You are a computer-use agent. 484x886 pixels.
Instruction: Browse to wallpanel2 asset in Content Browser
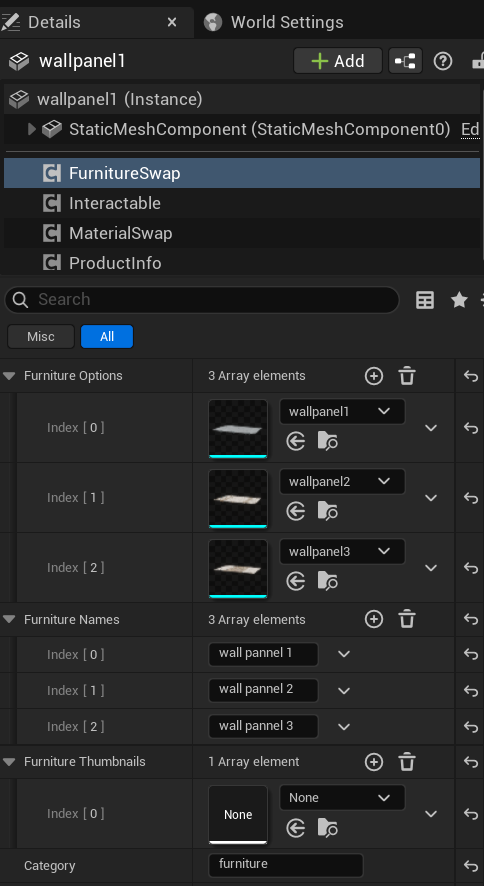(328, 511)
